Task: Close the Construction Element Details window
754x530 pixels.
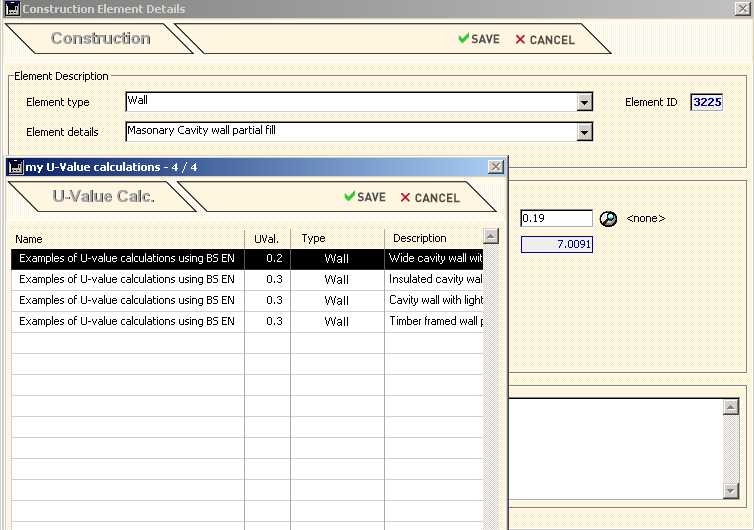Action: [x=742, y=8]
